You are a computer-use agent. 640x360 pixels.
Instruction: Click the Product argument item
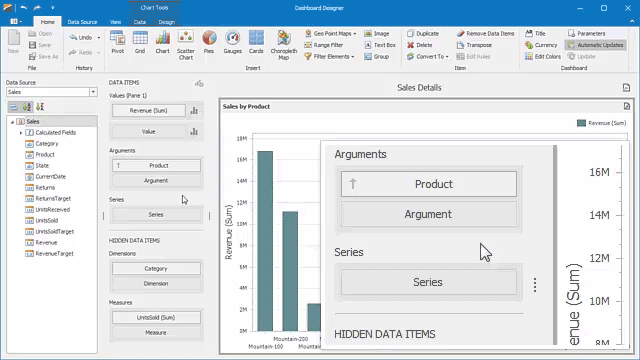click(156, 165)
